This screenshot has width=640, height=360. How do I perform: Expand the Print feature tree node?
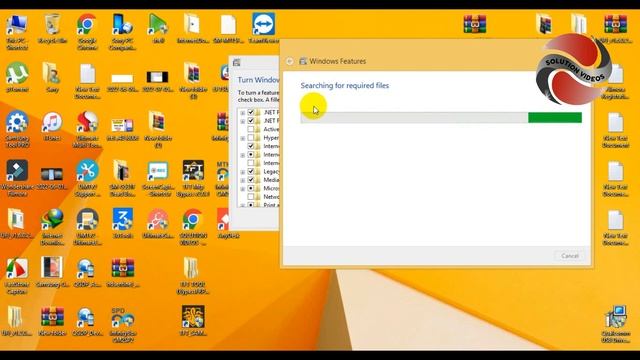pyautogui.click(x=242, y=205)
